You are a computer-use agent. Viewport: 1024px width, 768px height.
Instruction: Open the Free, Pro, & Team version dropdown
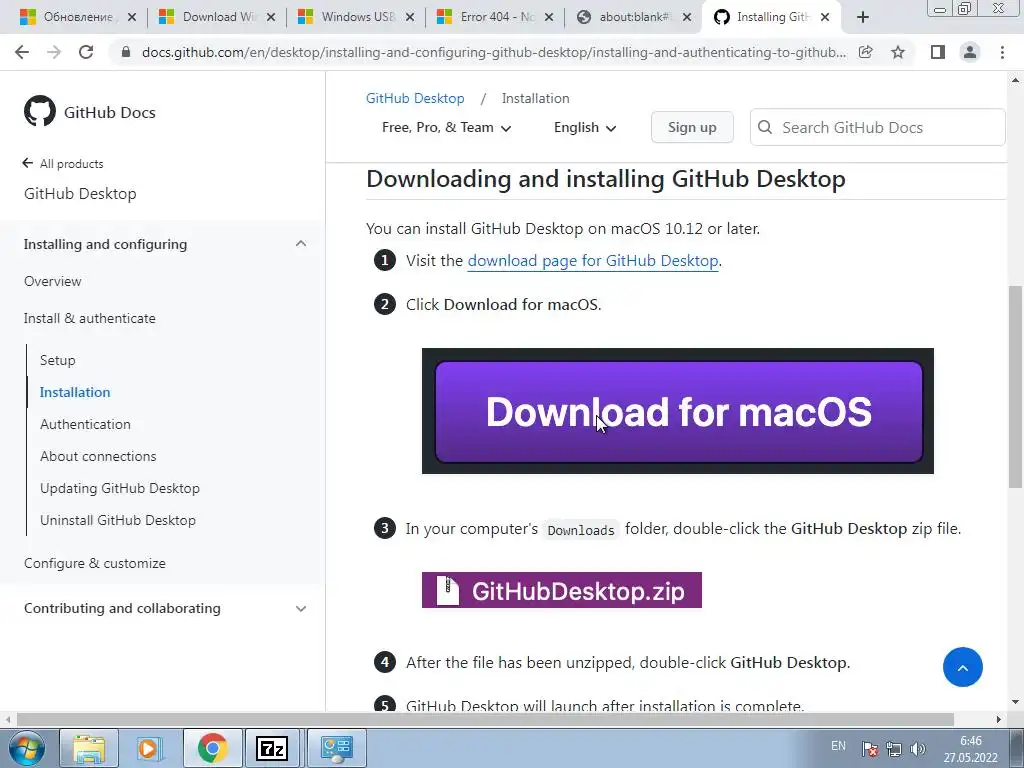coord(446,127)
